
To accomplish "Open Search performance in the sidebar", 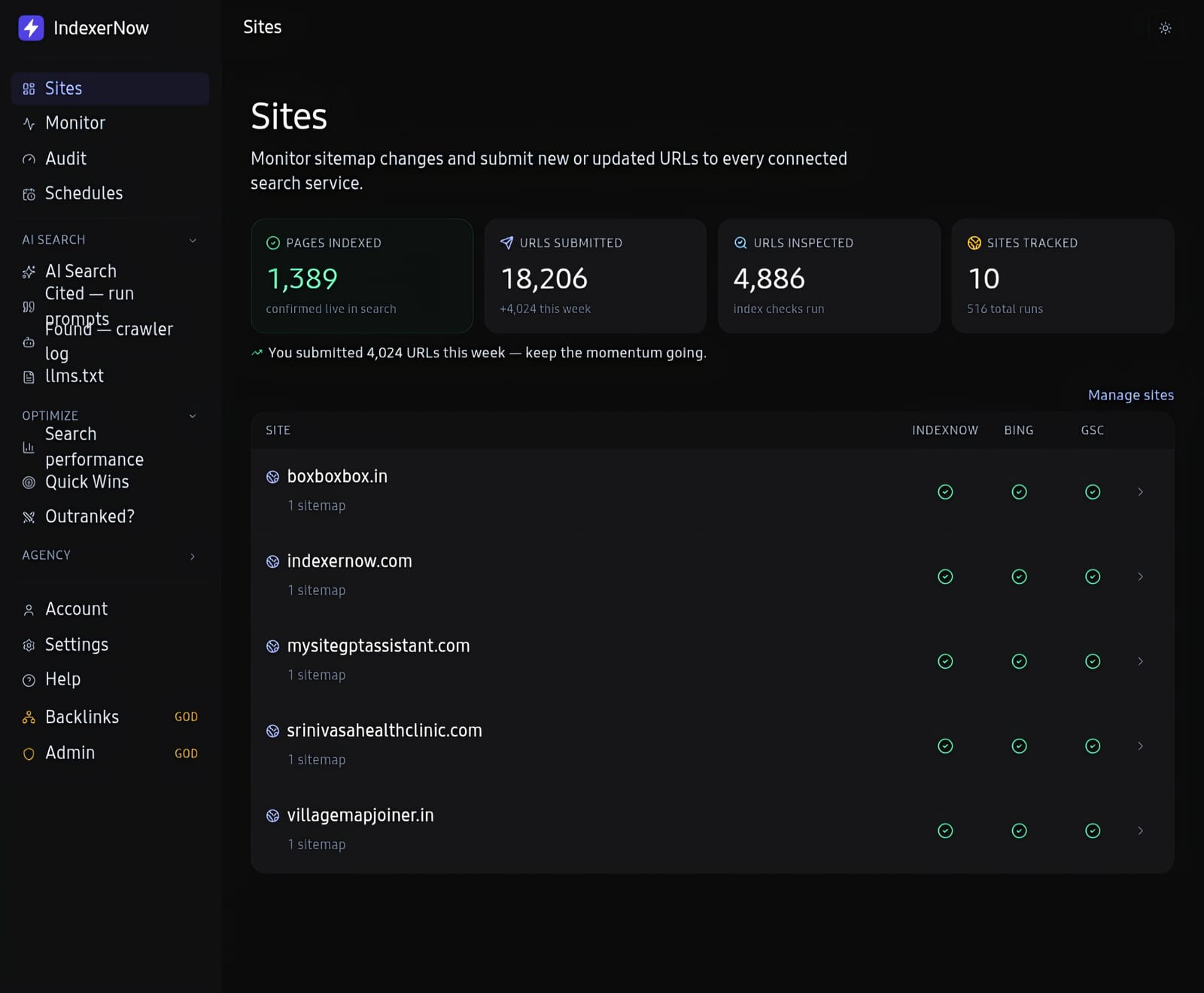I will [111, 447].
